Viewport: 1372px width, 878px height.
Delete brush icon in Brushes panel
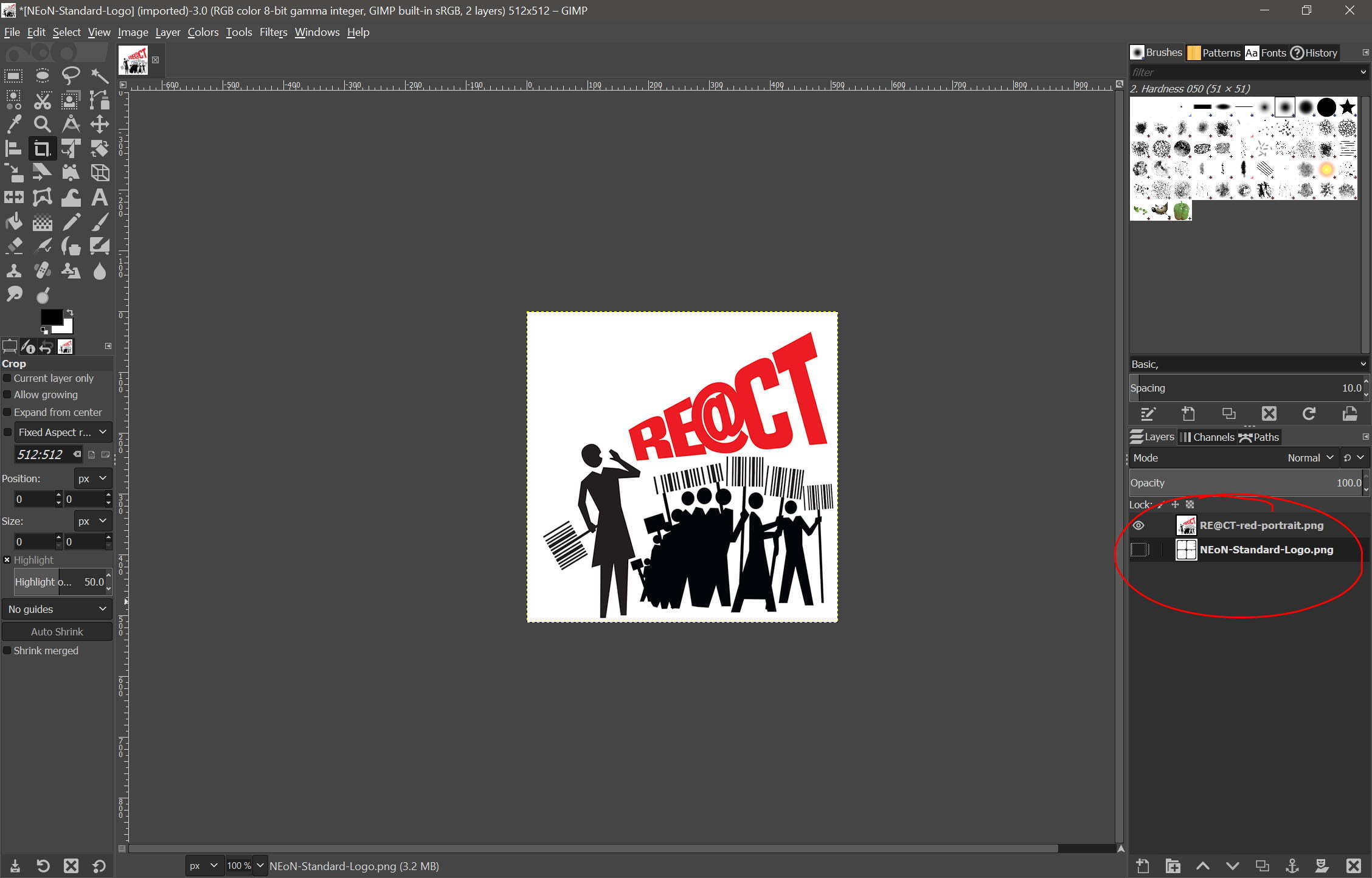click(1269, 414)
